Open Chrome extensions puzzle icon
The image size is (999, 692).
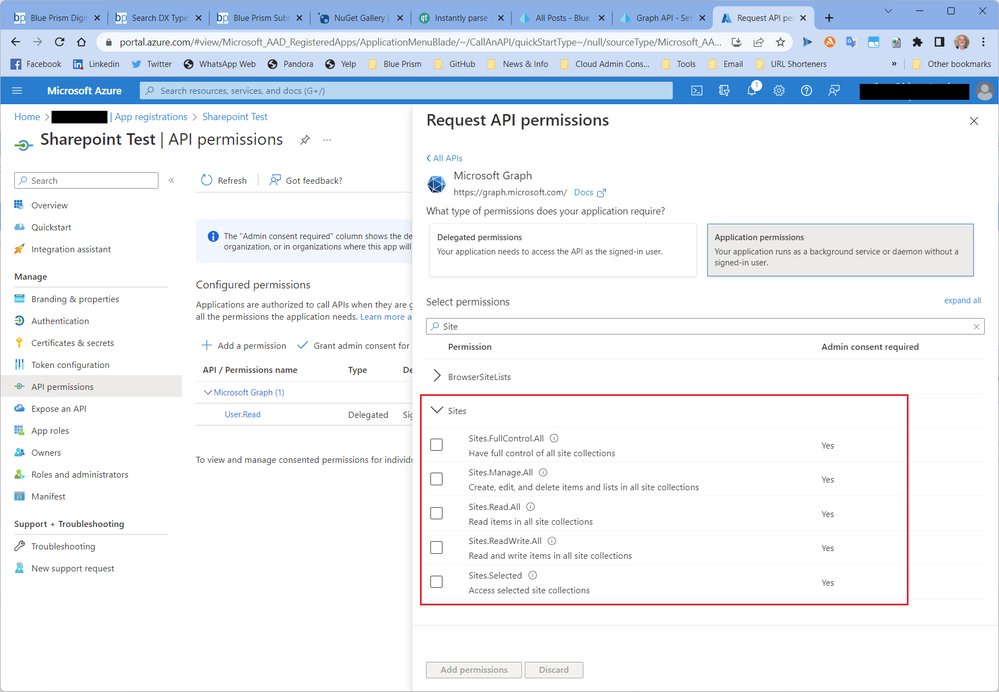pos(917,42)
